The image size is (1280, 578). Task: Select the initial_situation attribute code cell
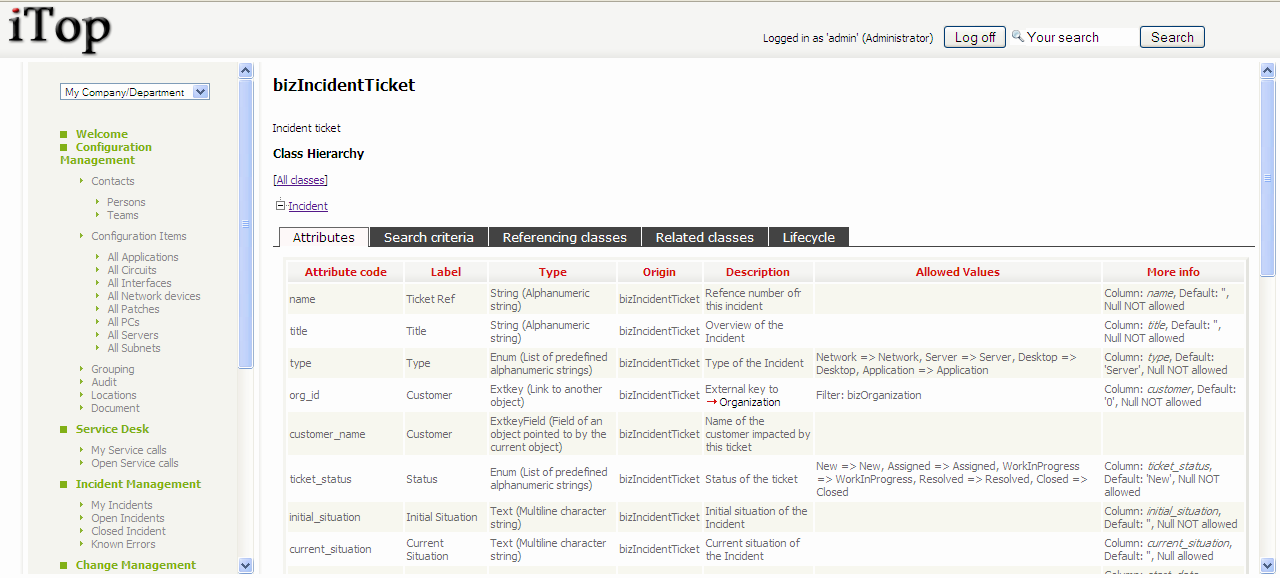coord(346,517)
